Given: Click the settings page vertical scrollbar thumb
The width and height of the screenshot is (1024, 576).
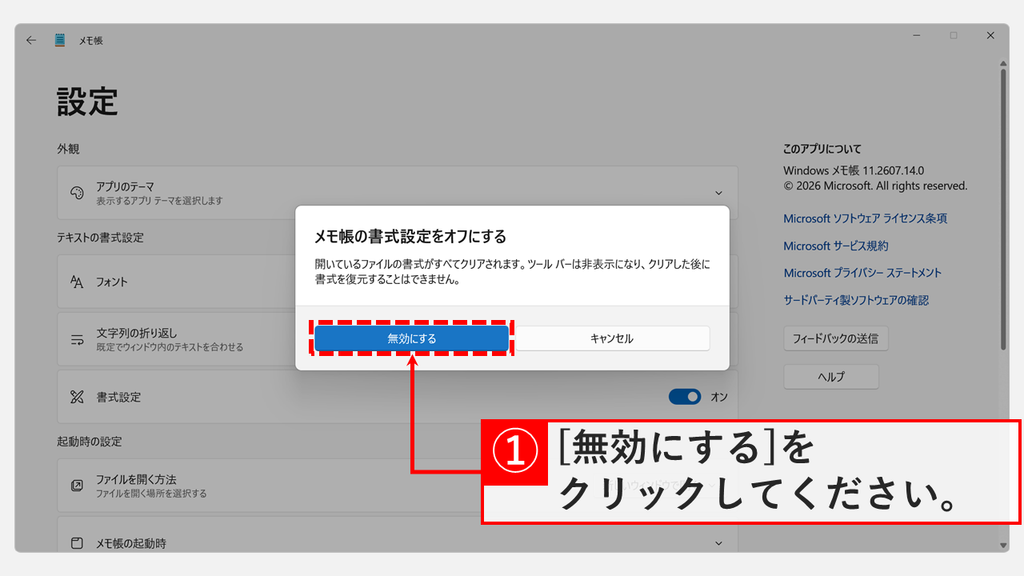Looking at the screenshot, I should click(1003, 209).
